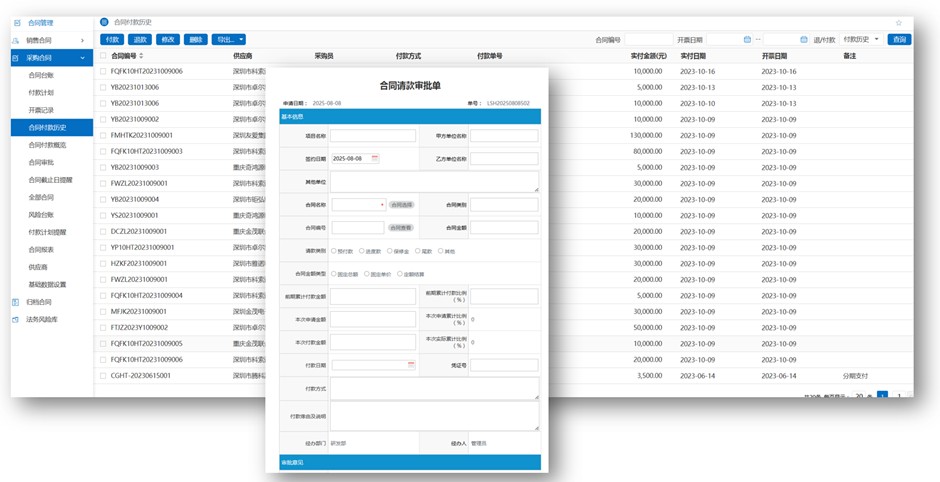Open 开票记录 in the sidebar
940x482 pixels.
[41, 110]
